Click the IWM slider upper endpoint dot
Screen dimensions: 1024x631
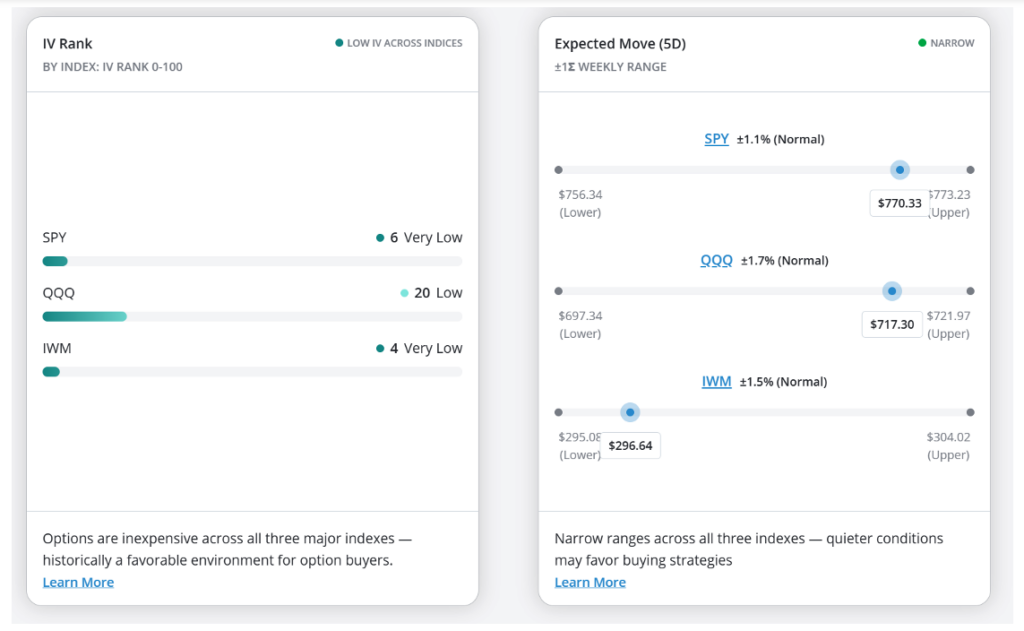970,412
